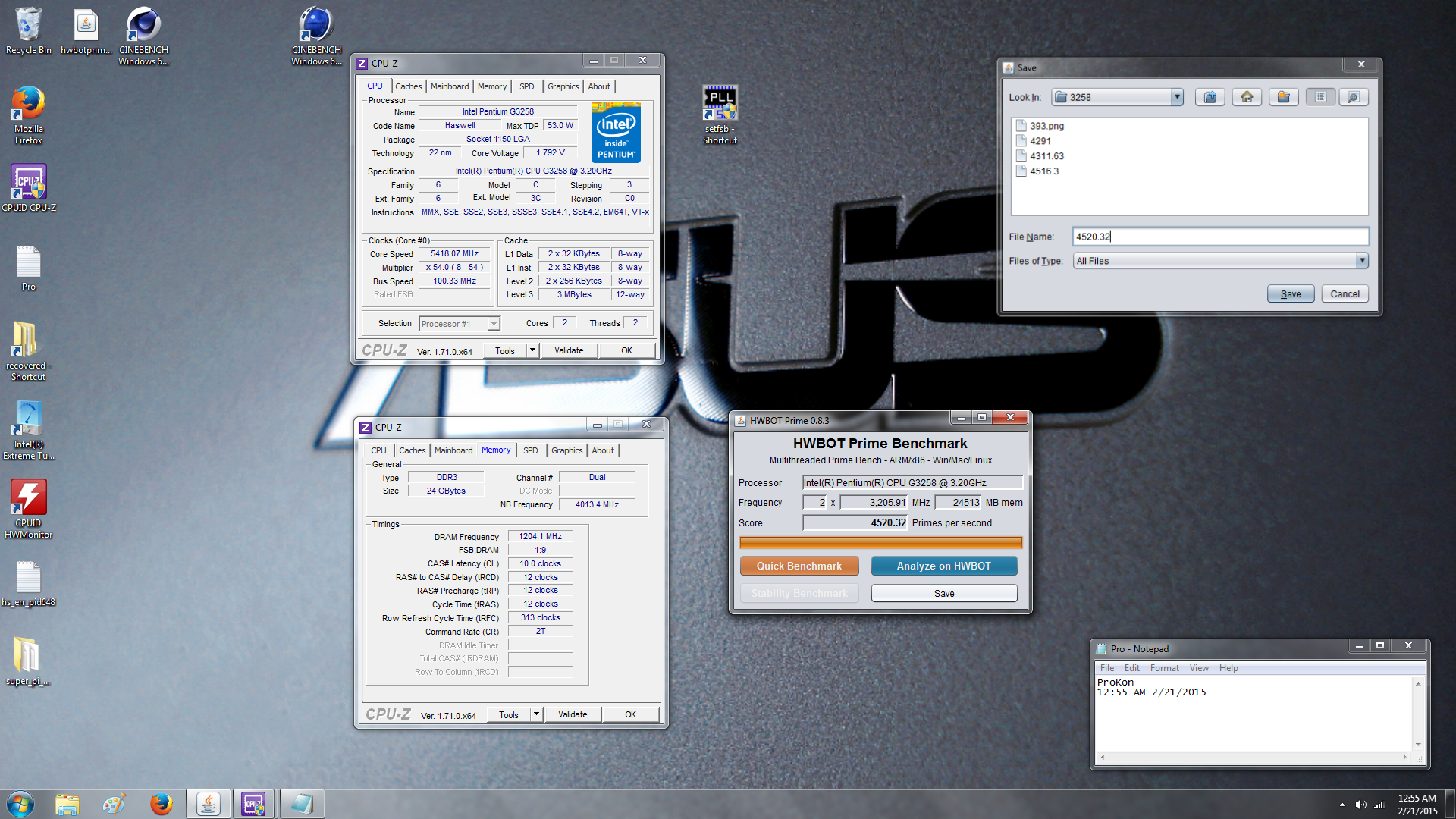Open the SPD tab in the upper CPU-Z
Screen dimensions: 1456x819
(527, 86)
